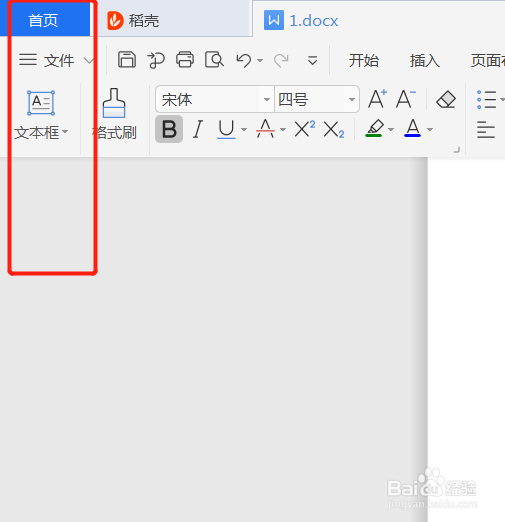Viewport: 505px width, 522px height.
Task: Expand the customize quick access toolbar arrow
Action: [312, 61]
